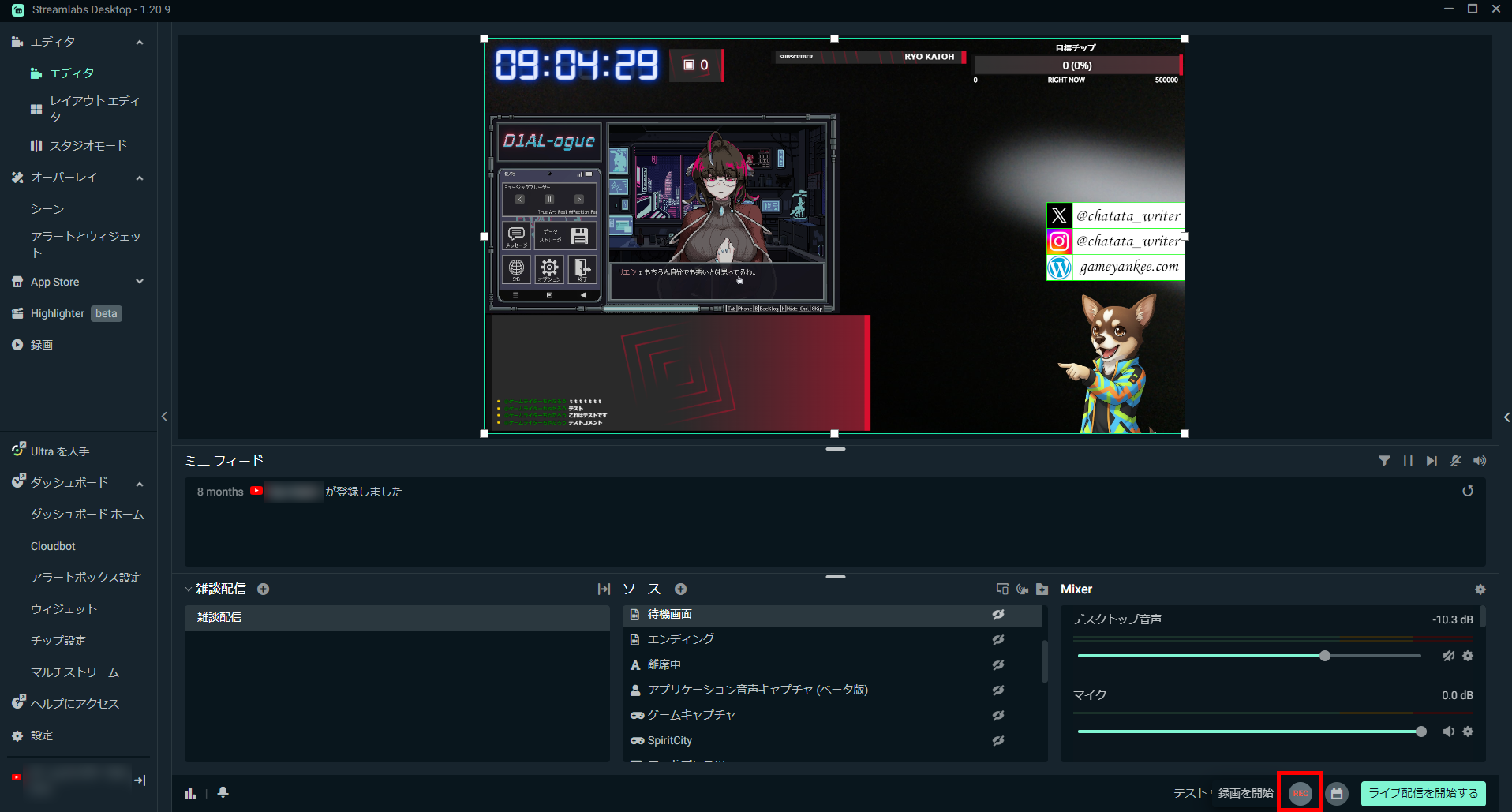The image size is (1512, 812).
Task: Select the 雑談配信 scene row
Action: (x=397, y=617)
